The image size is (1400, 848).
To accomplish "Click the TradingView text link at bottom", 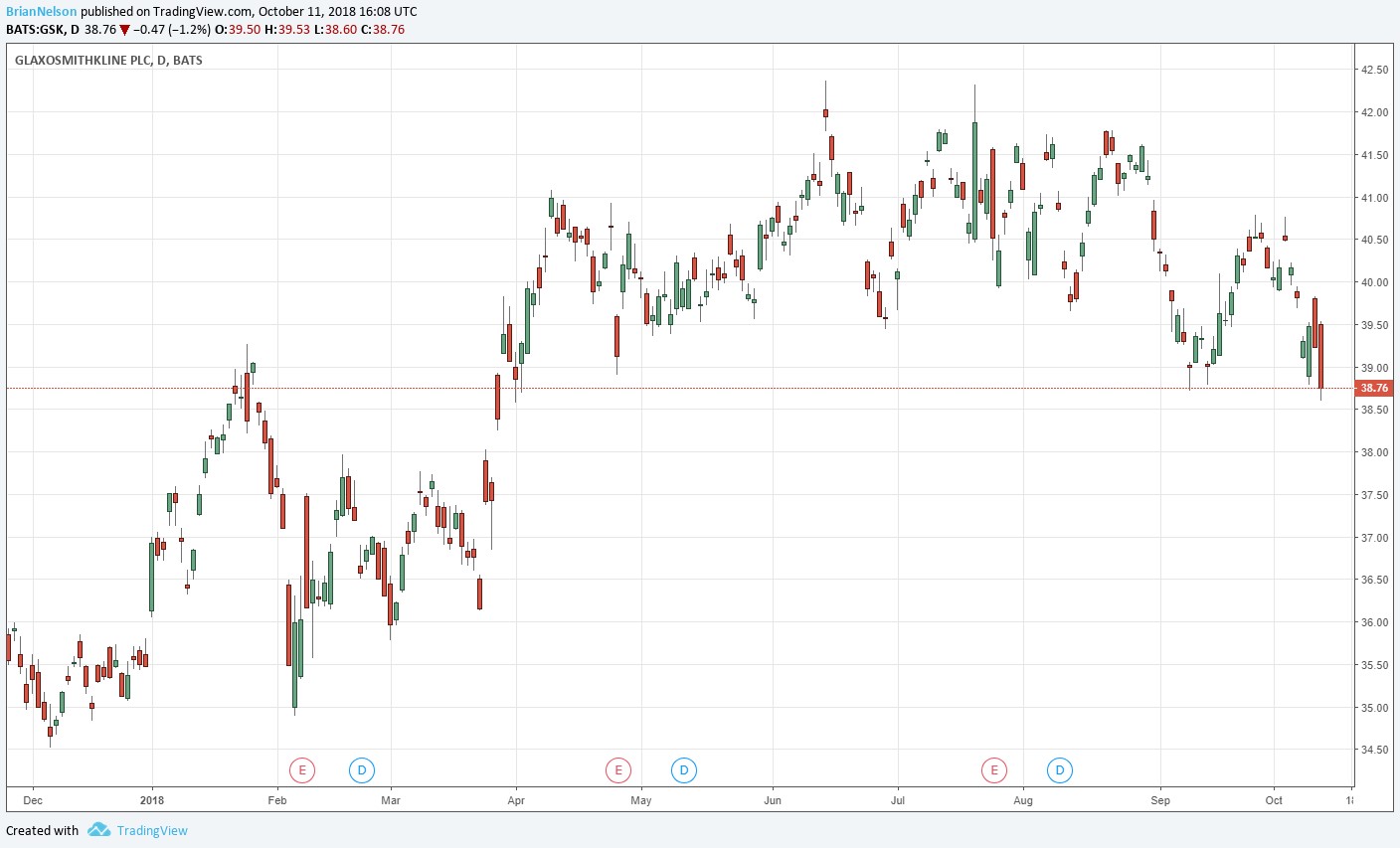I will click(151, 831).
